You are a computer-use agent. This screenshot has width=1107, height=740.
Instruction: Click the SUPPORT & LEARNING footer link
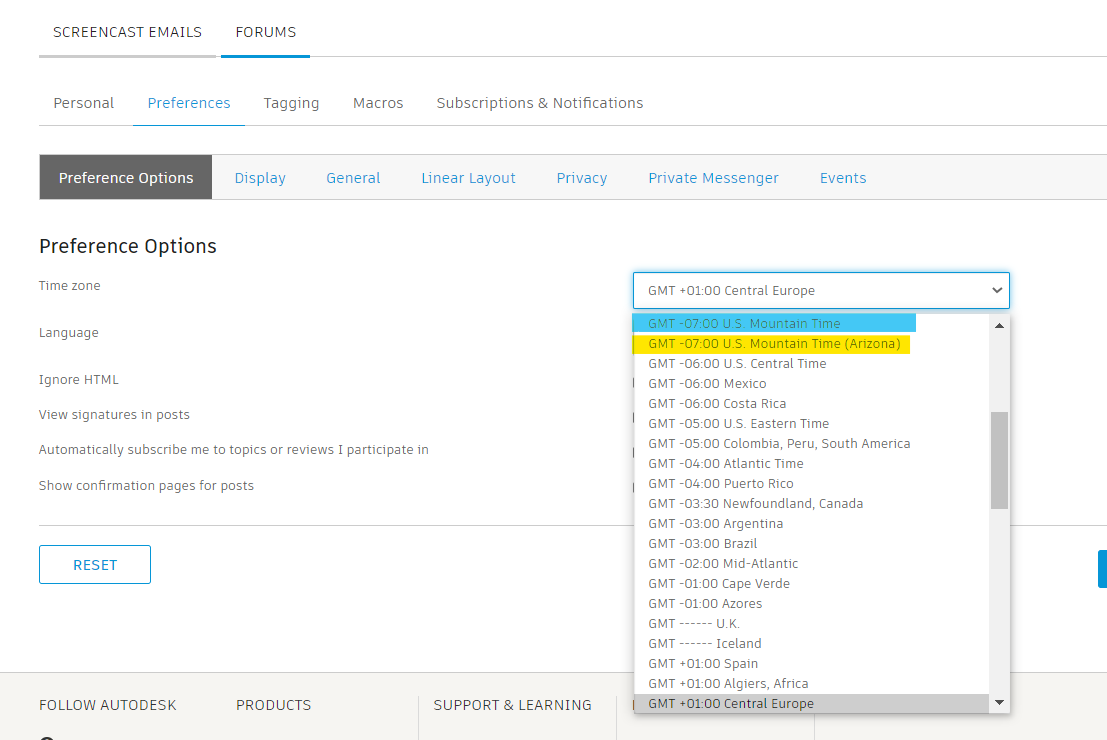point(512,704)
